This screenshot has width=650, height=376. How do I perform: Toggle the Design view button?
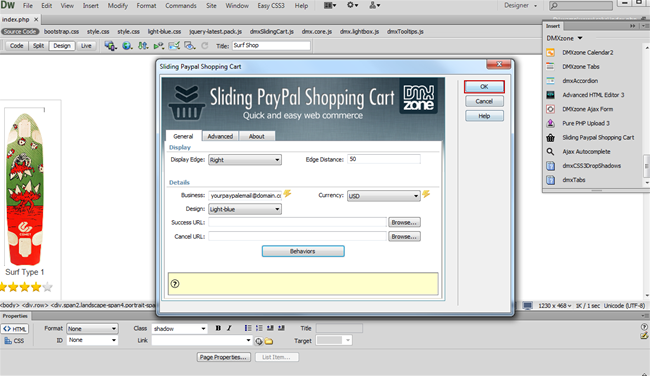(62, 46)
